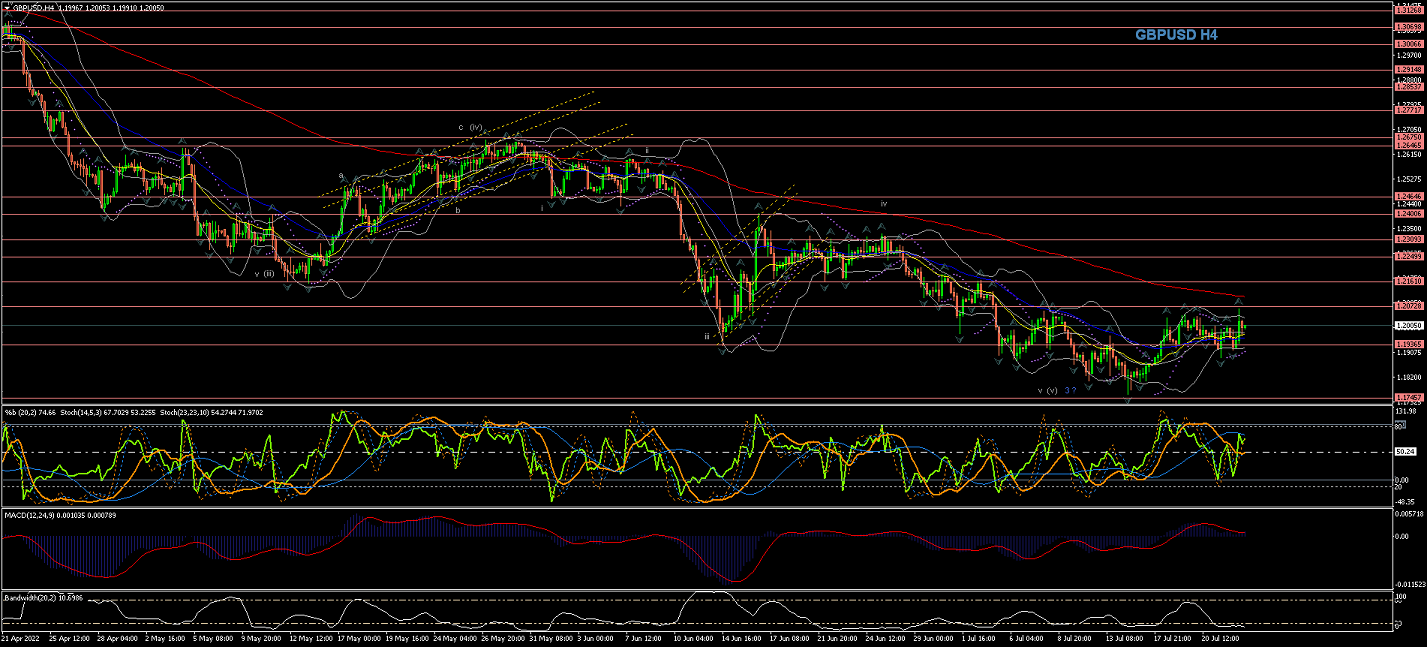
Task: Click the one-click trading arrow beside GBPUSD,H4
Action: (6, 7)
